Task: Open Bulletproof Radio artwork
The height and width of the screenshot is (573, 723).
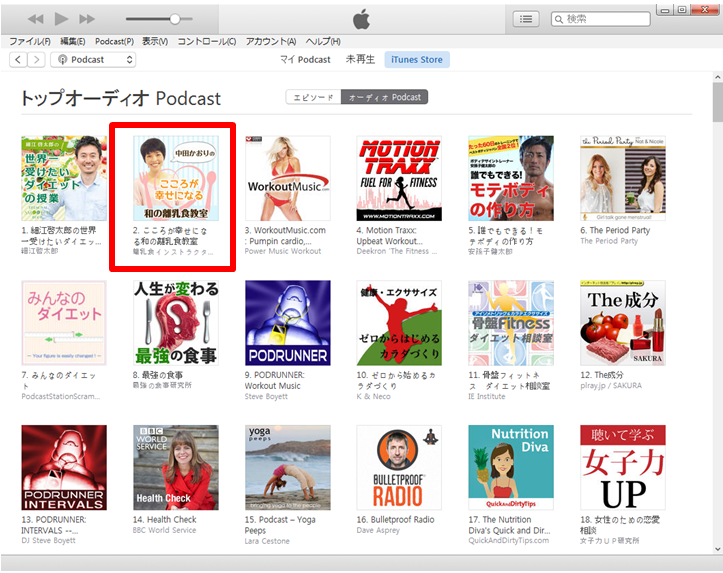Action: click(399, 467)
